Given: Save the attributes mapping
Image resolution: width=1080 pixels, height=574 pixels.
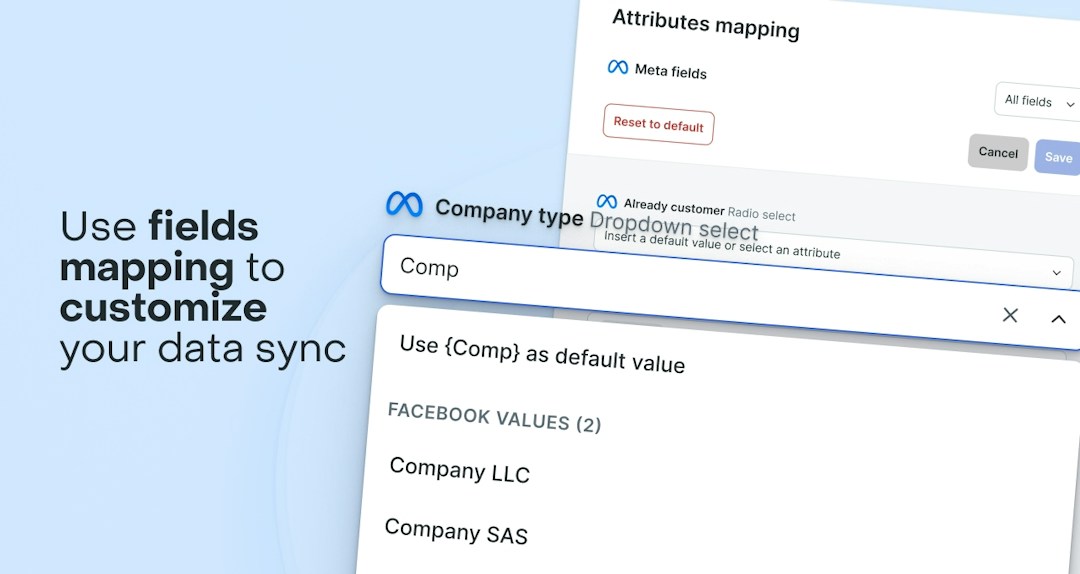Looking at the screenshot, I should (1058, 157).
